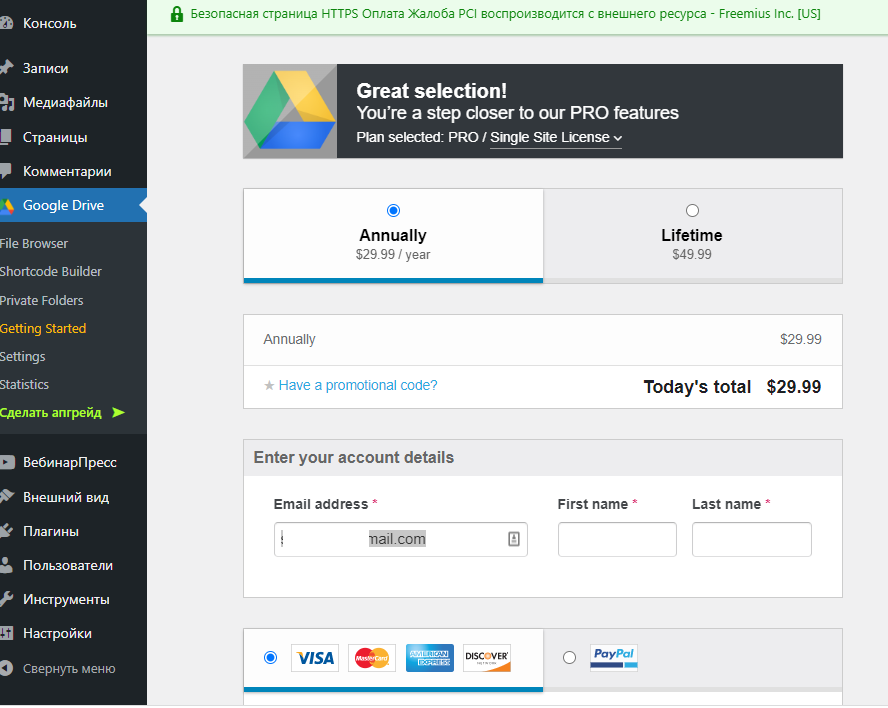Open the Single Site License dropdown
888x708 pixels.
[x=556, y=138]
